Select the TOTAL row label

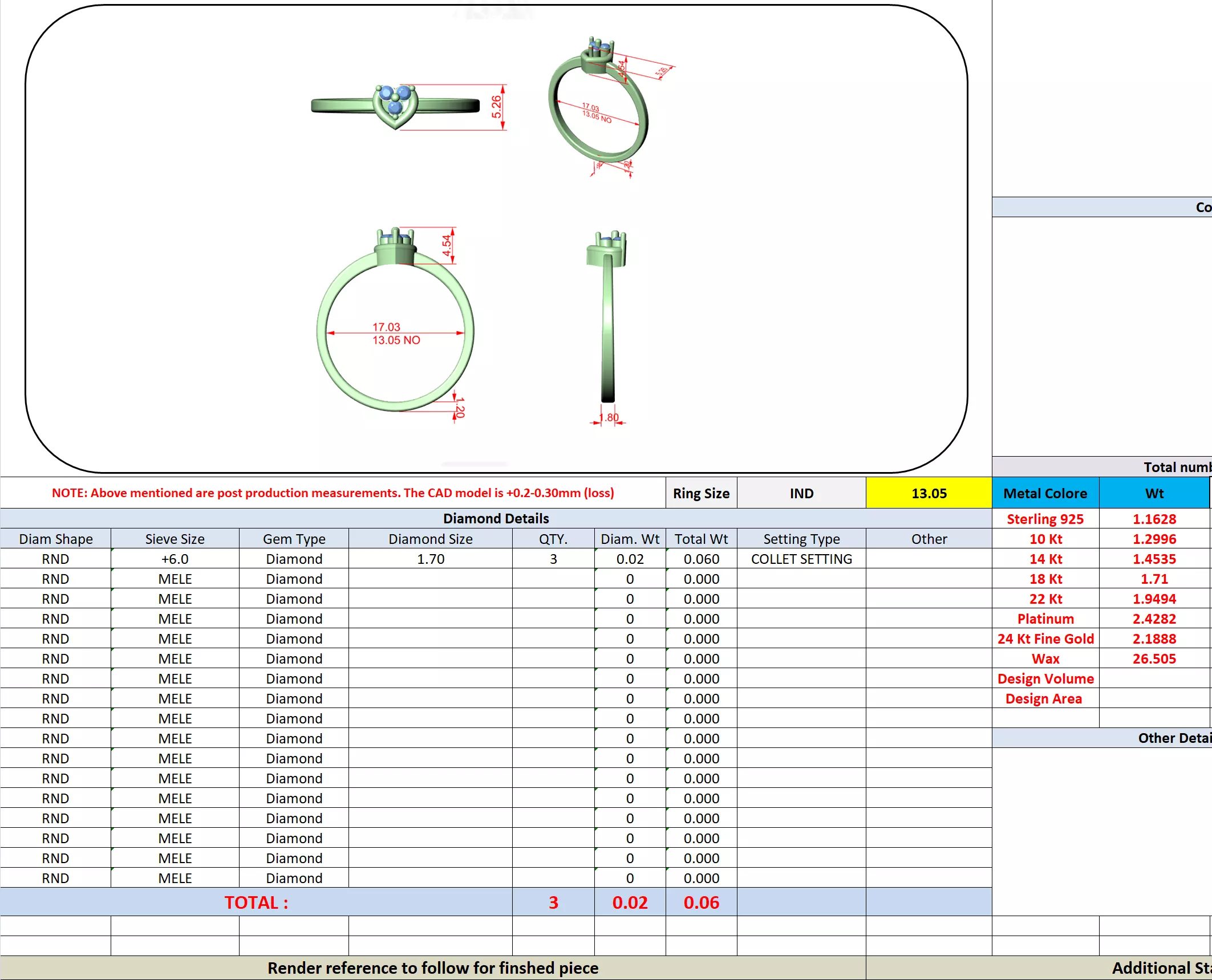pyautogui.click(x=256, y=902)
